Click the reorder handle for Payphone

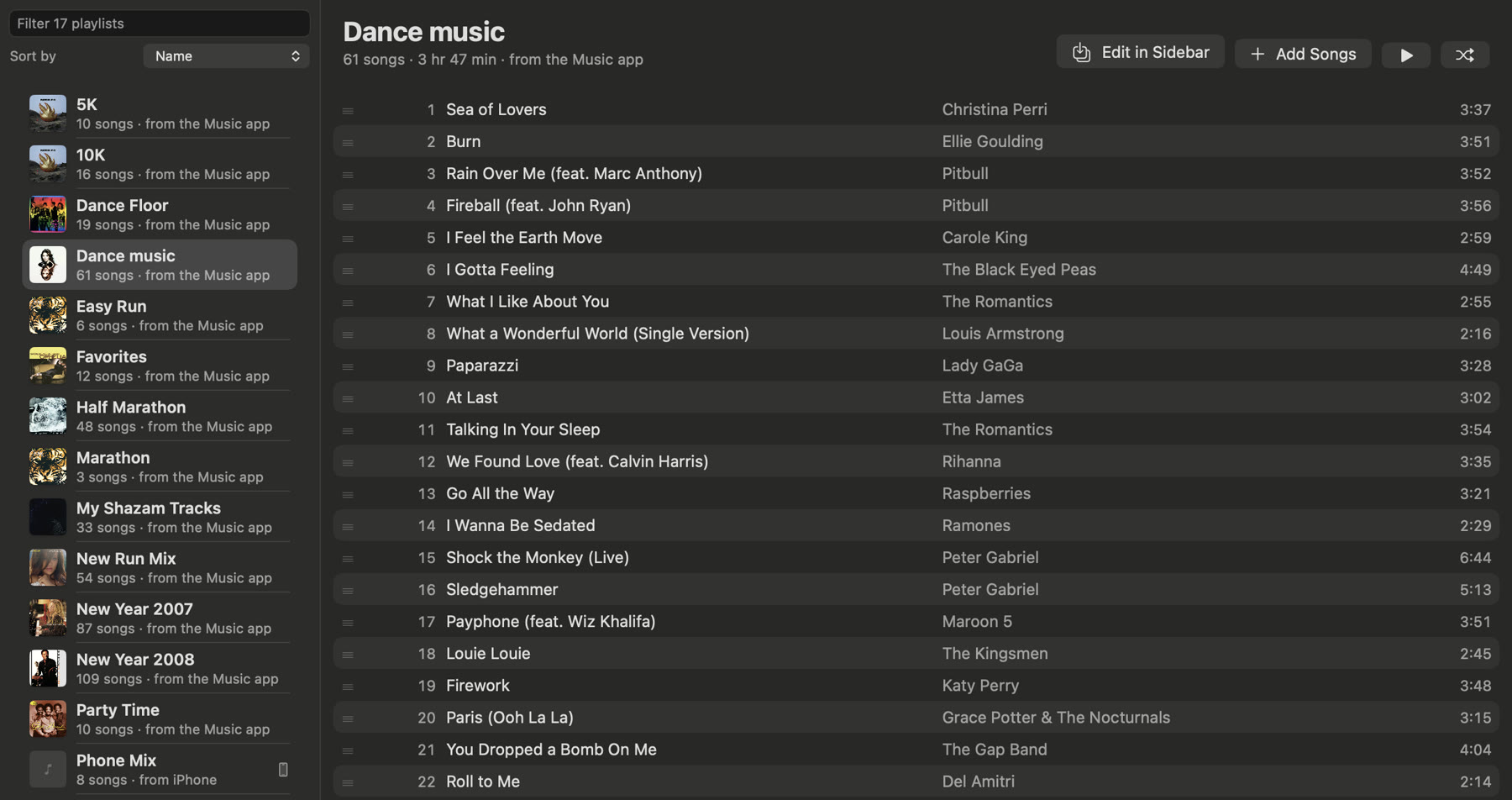pos(348,623)
